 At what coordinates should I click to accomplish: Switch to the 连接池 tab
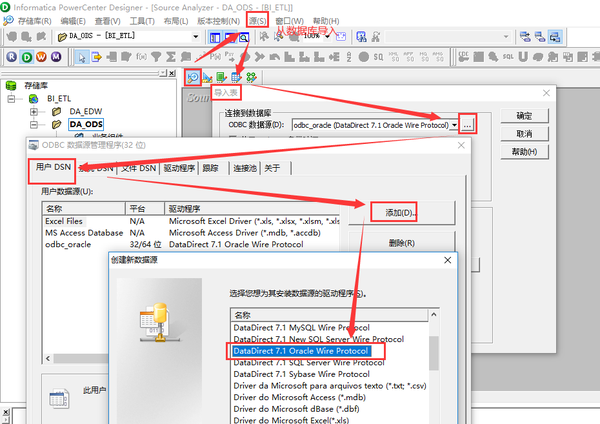(x=245, y=168)
